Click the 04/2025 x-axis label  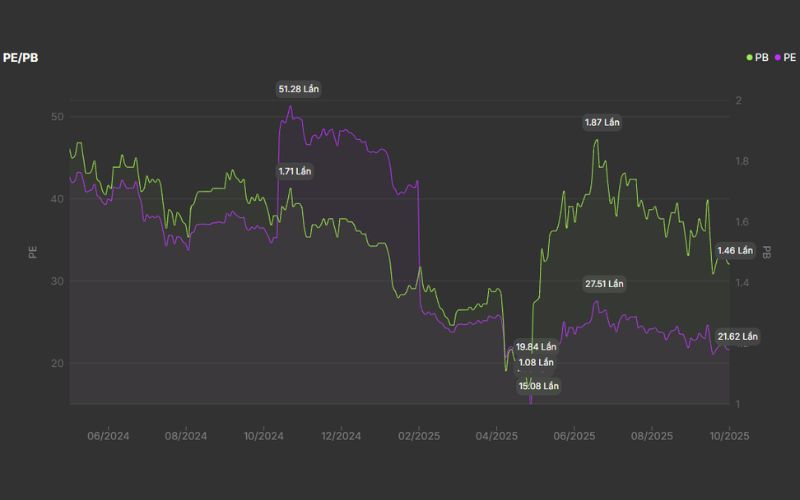497,436
